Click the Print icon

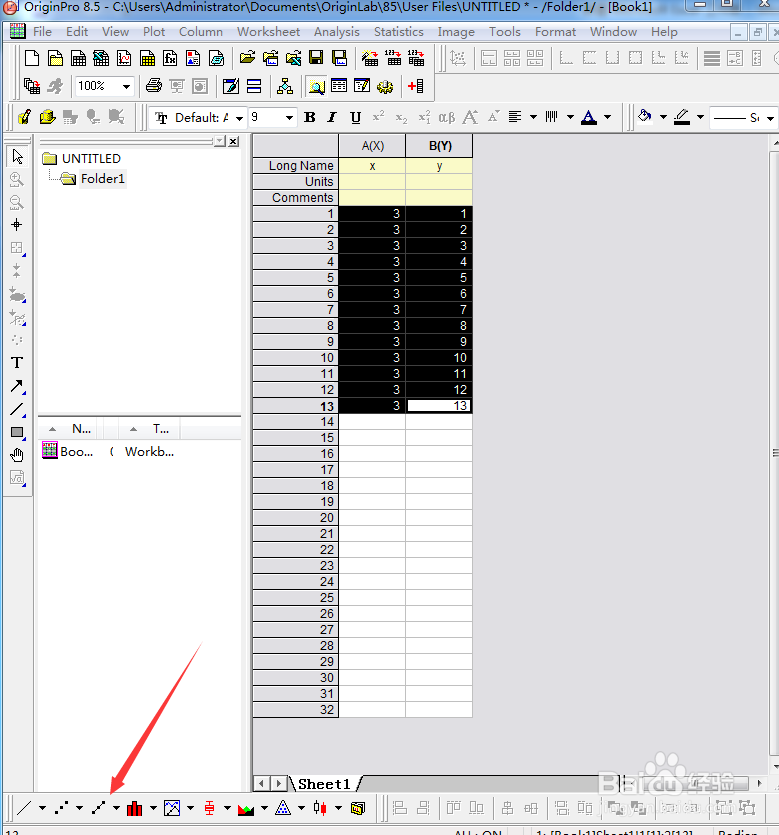[x=154, y=86]
